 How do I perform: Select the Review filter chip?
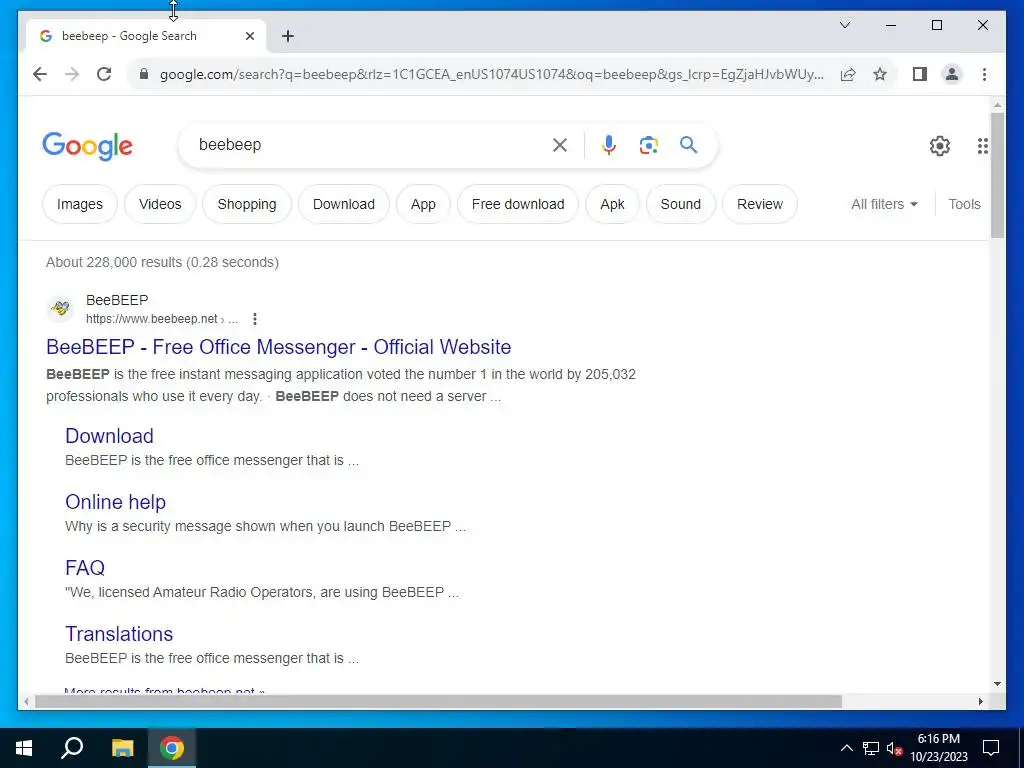point(760,204)
